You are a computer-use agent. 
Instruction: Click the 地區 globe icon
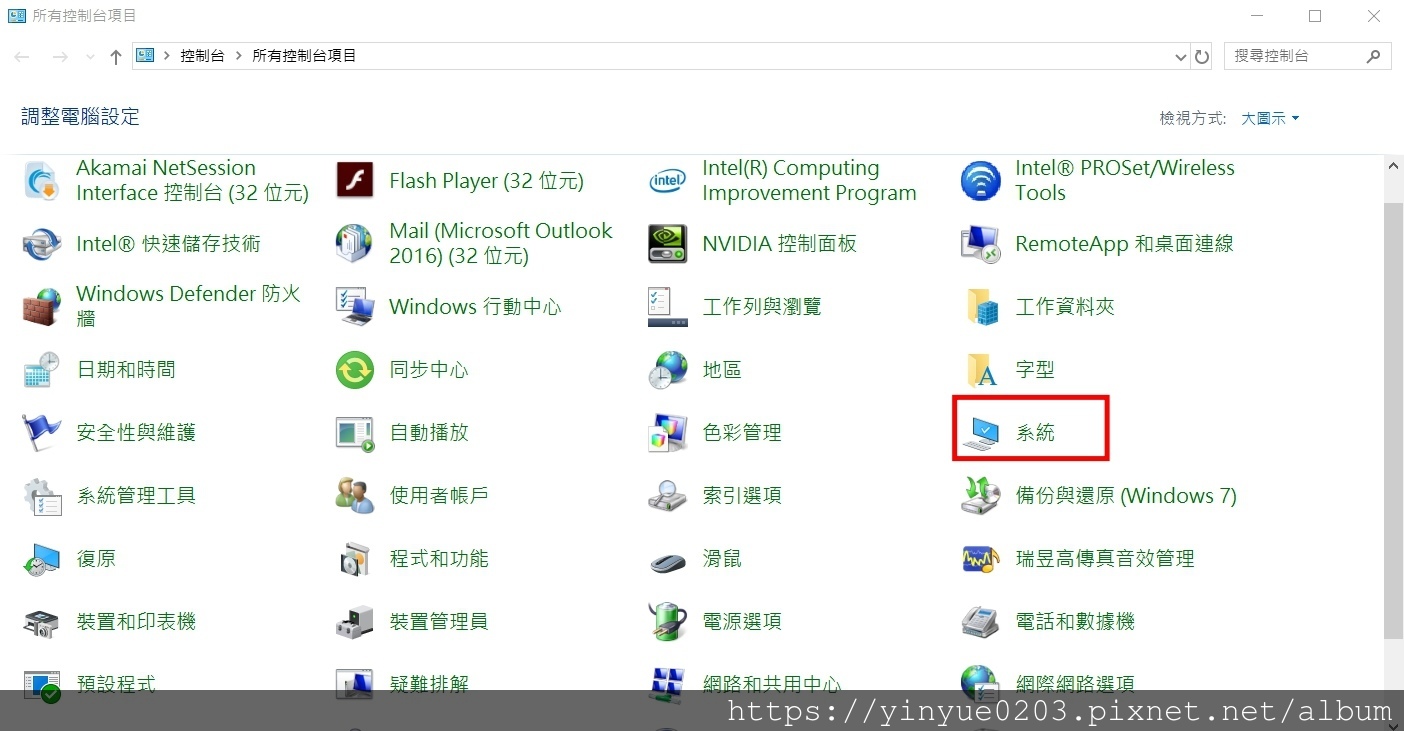[668, 370]
